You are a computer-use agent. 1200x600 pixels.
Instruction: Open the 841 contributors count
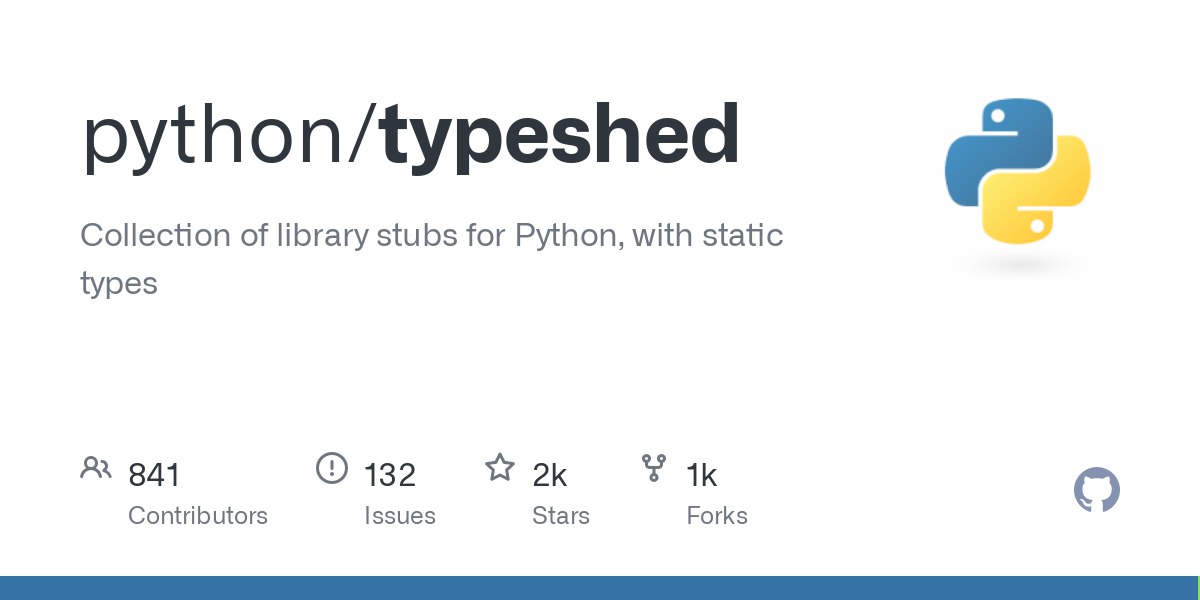click(x=154, y=475)
